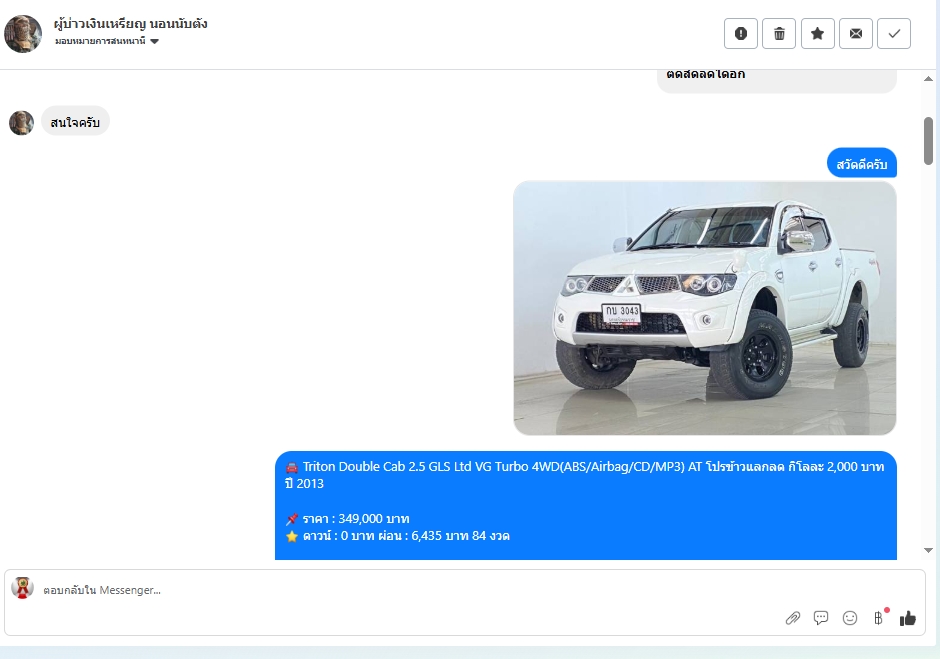Viewport: 940px width, 659px height.
Task: Delete conversation with the trash icon
Action: [x=779, y=34]
